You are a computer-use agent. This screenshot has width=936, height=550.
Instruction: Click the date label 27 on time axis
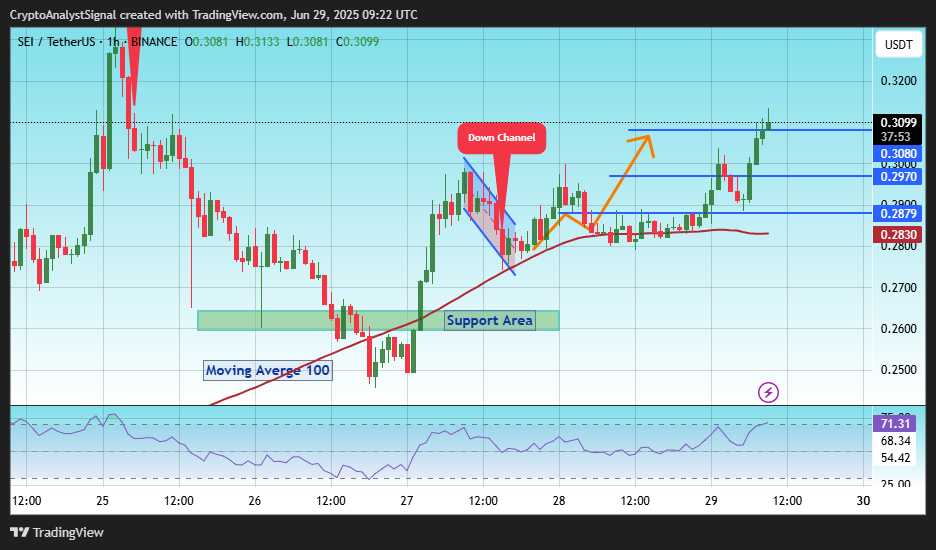(407, 500)
